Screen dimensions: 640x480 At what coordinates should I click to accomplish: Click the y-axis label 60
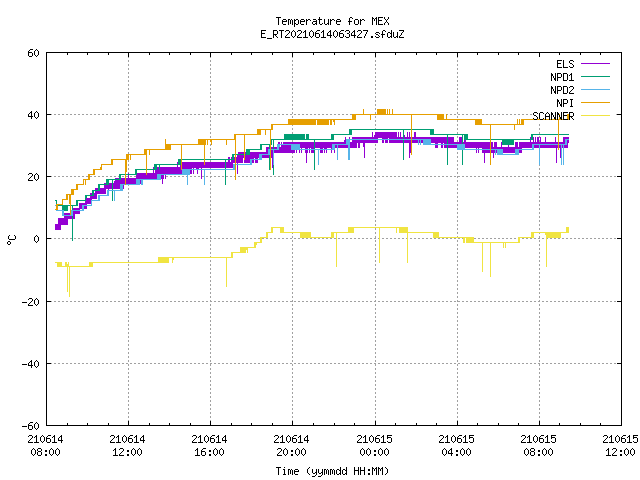tap(33, 53)
